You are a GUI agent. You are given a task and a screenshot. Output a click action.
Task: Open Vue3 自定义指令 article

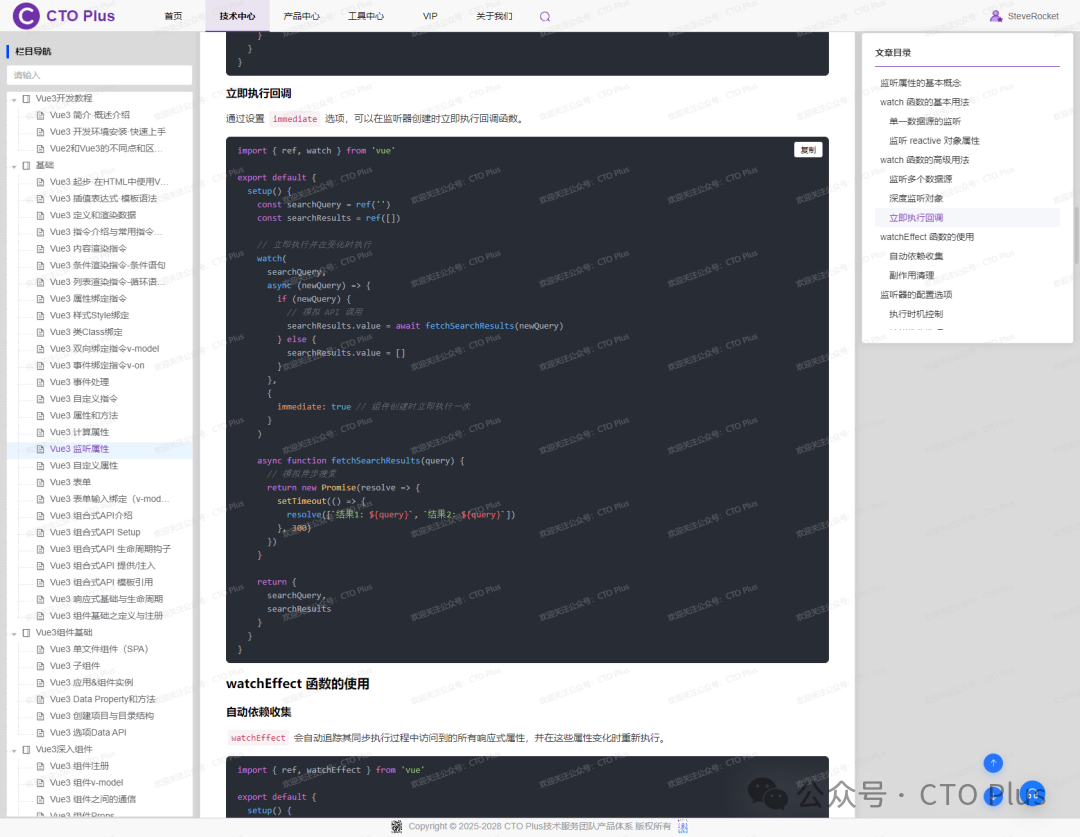83,399
